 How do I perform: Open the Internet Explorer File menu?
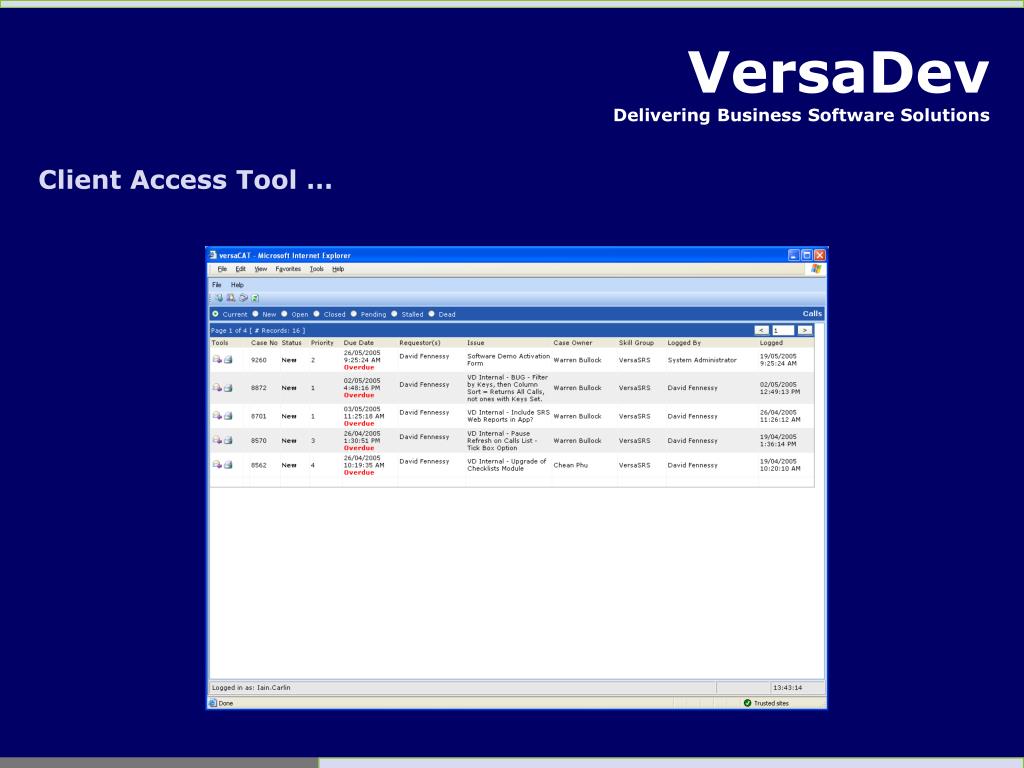[222, 269]
